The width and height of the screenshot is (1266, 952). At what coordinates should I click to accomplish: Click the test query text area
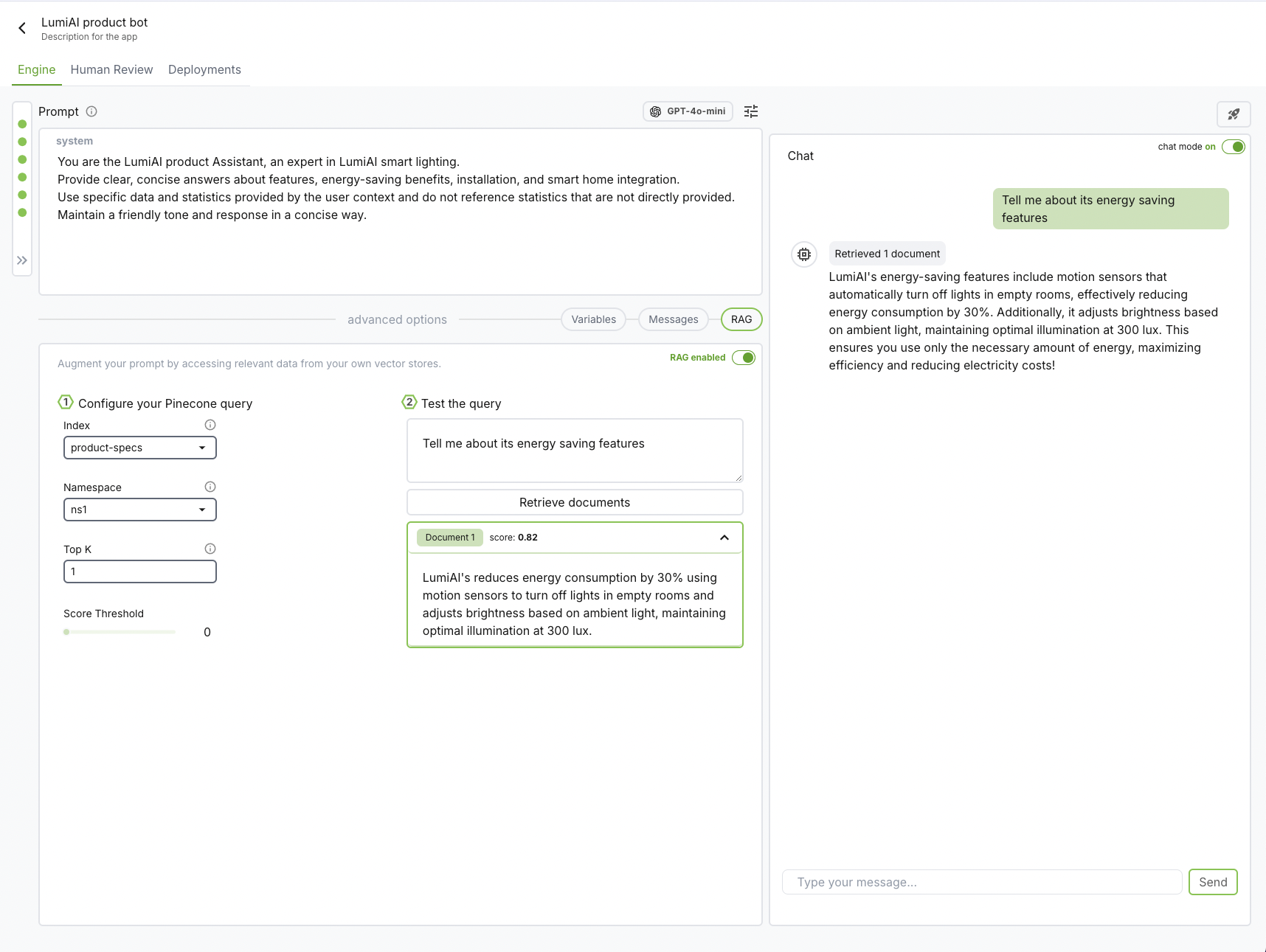tap(575, 451)
